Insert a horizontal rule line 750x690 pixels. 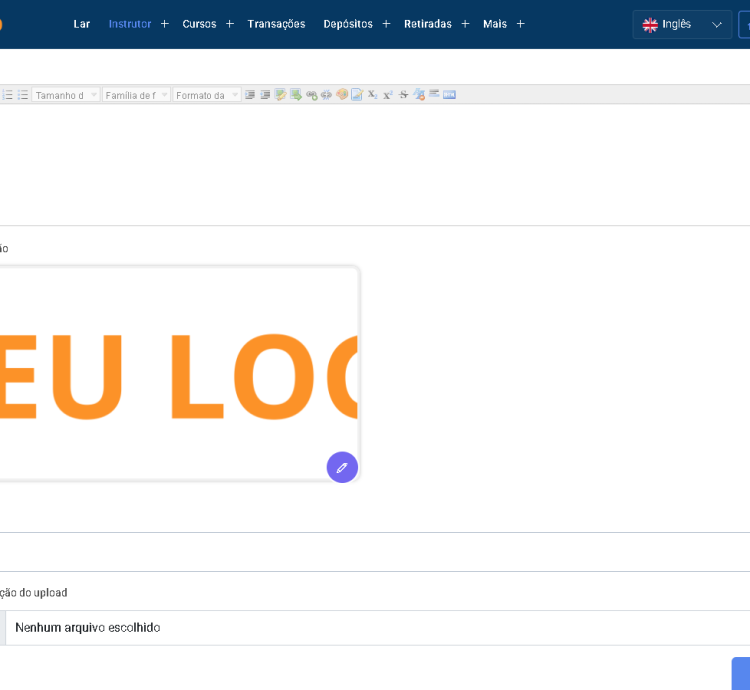[x=434, y=95]
